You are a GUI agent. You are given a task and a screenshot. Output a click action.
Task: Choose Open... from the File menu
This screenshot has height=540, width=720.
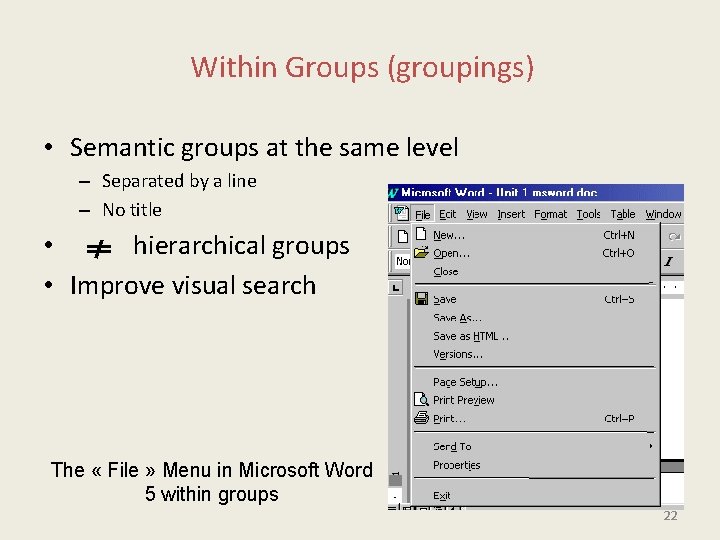(535, 253)
